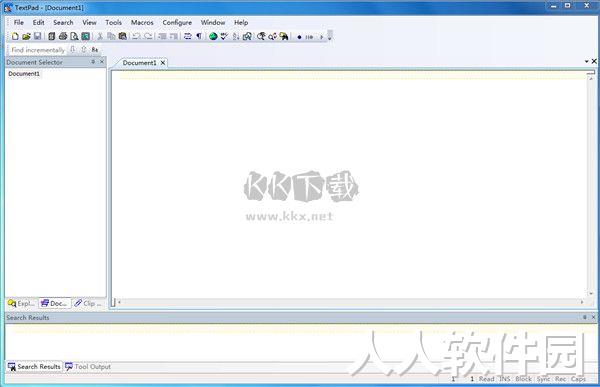
Task: Open the Search menu
Action: 63,23
